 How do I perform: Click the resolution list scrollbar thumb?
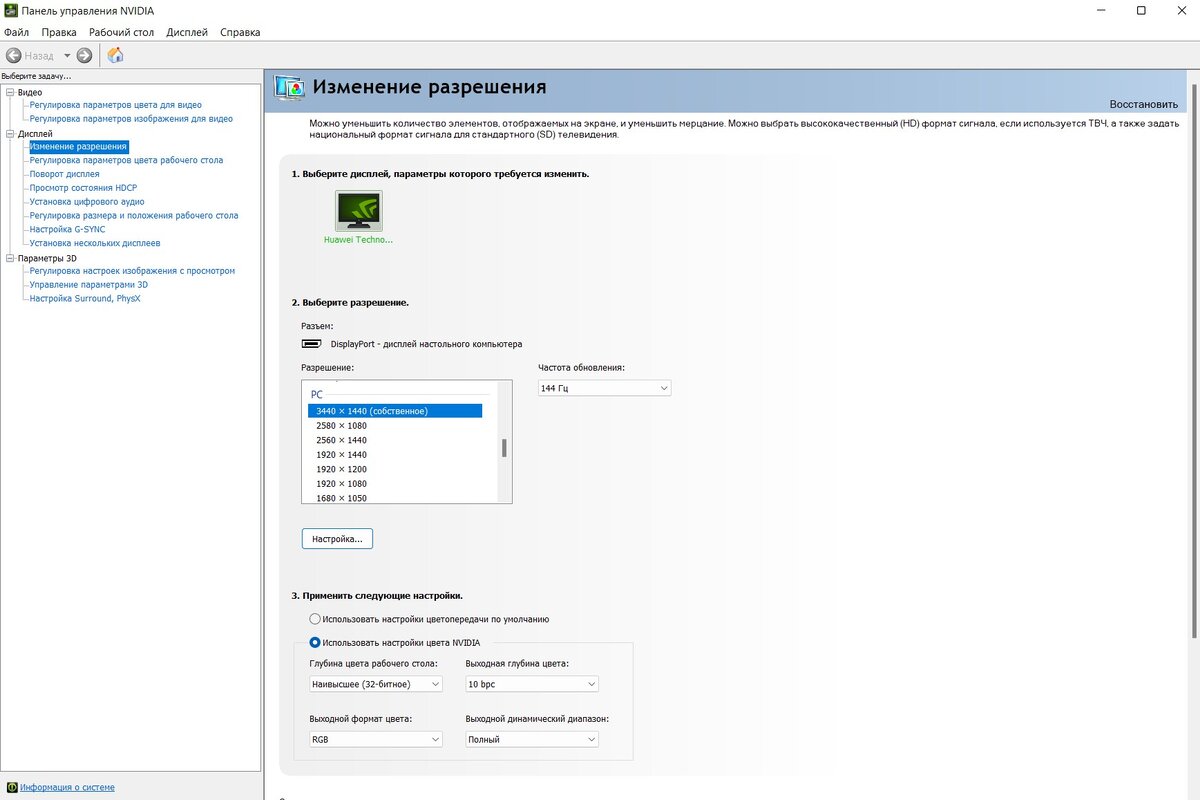504,447
